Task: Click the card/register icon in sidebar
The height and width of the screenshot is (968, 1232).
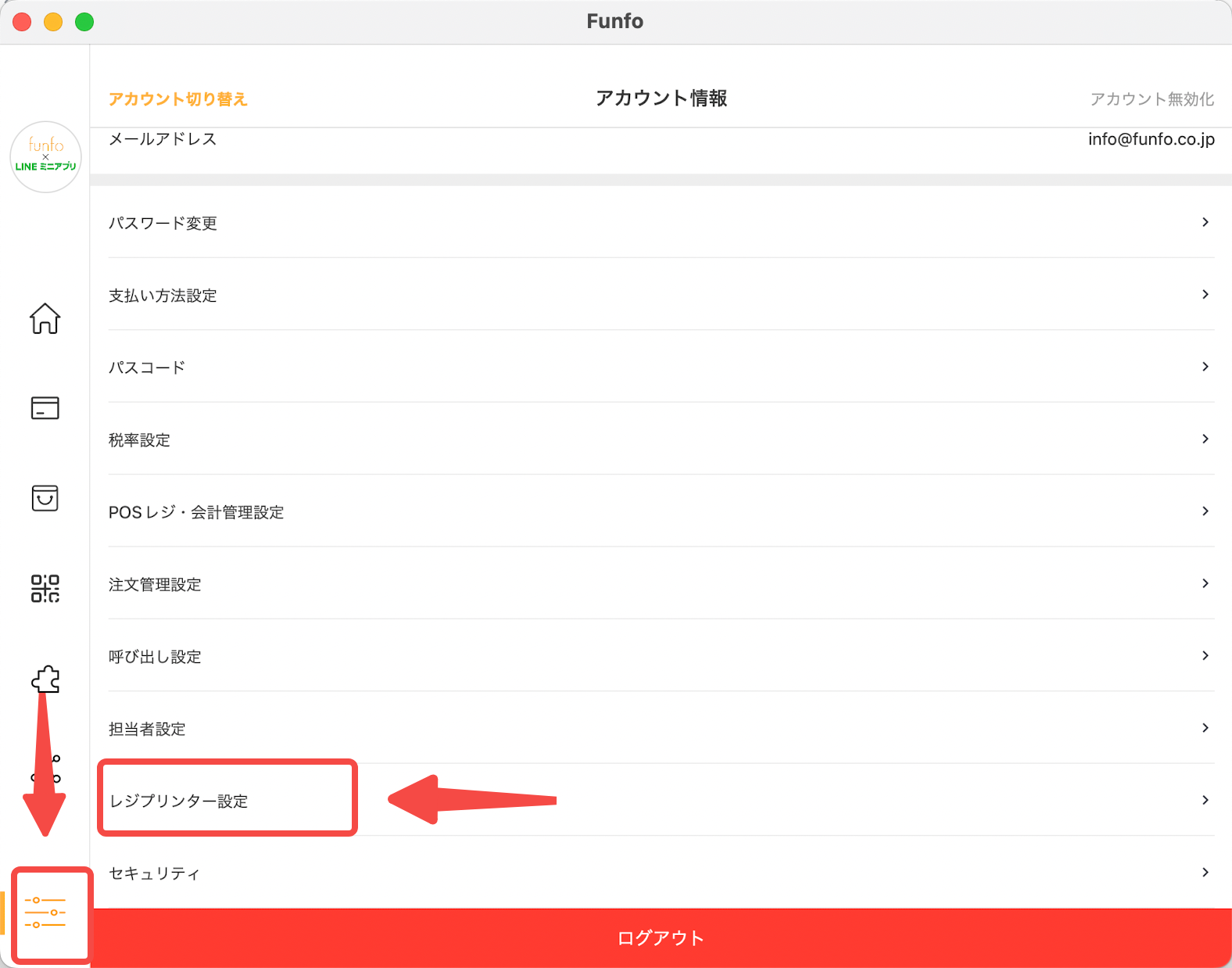Action: pos(45,408)
